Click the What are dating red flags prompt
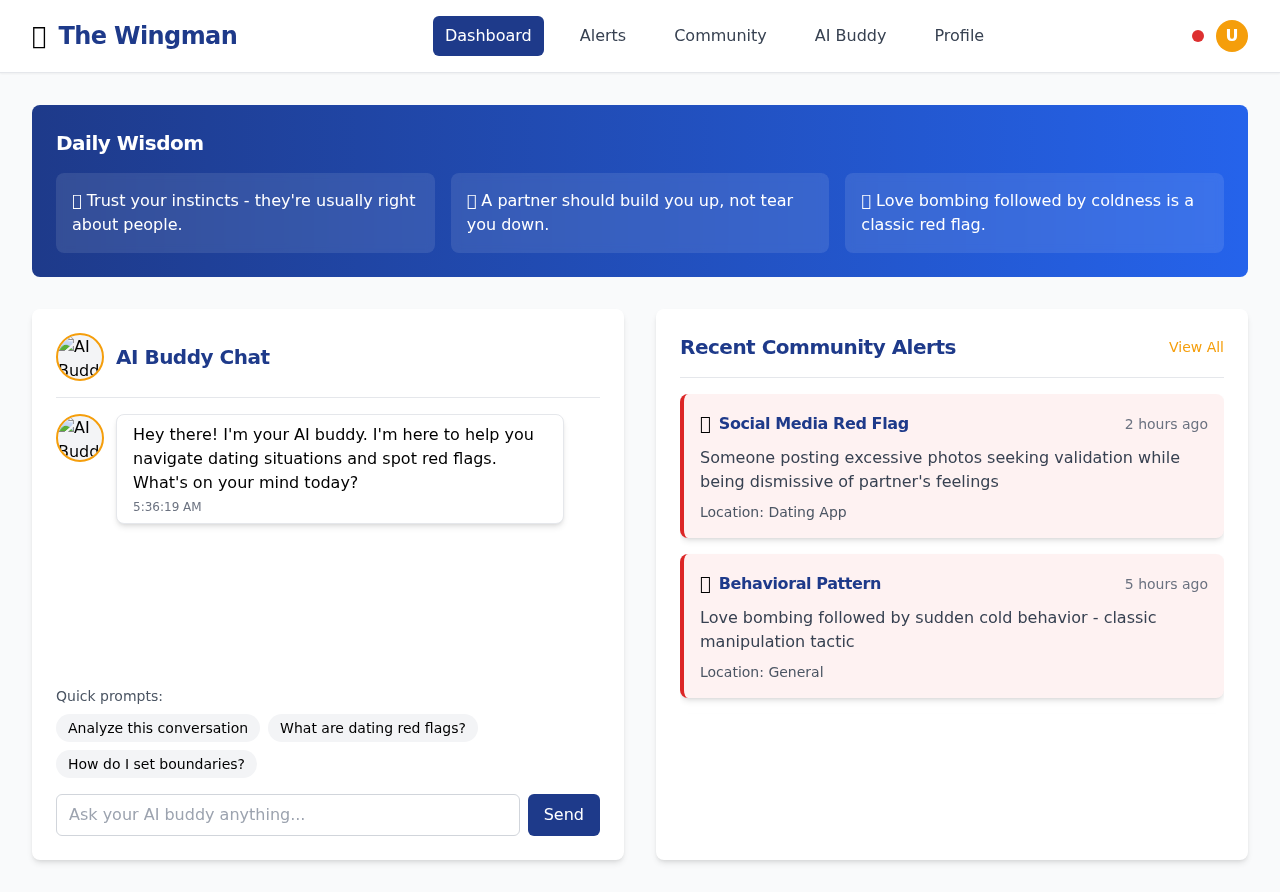Viewport: 1280px width, 892px height. click(x=372, y=728)
